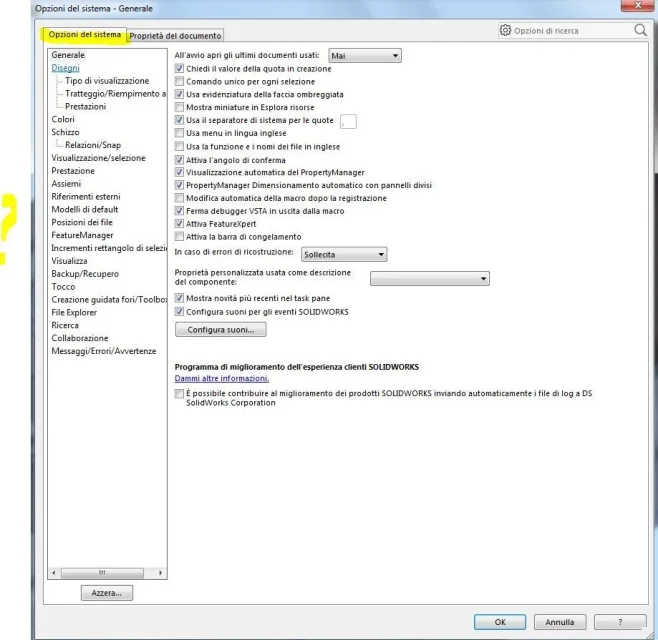The height and width of the screenshot is (640, 658).
Task: Select Riferimenti esterni tree item
Action: pos(86,196)
